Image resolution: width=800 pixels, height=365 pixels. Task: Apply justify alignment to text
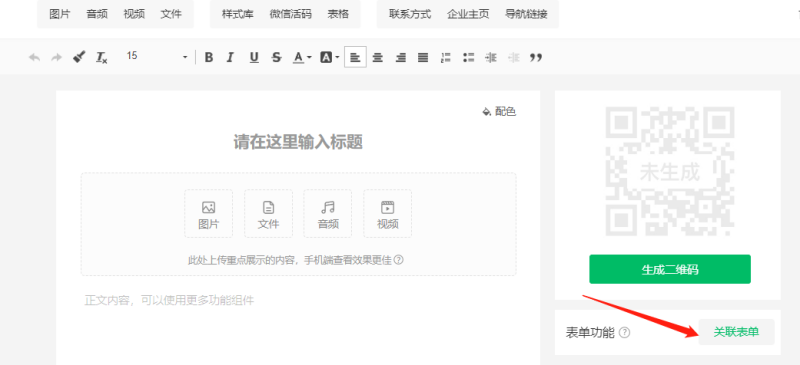[x=423, y=57]
